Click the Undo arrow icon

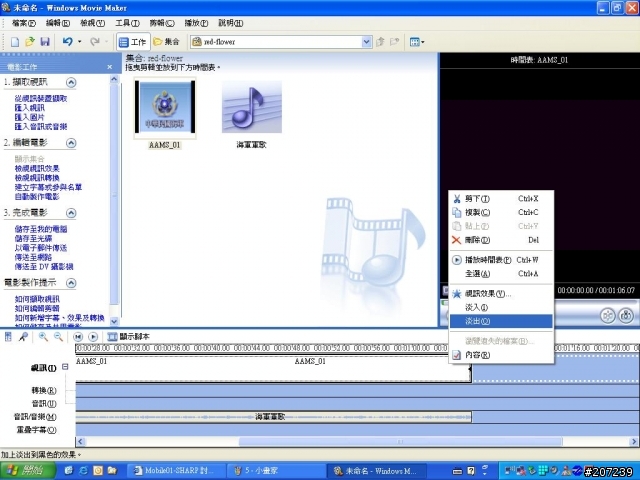click(67, 42)
